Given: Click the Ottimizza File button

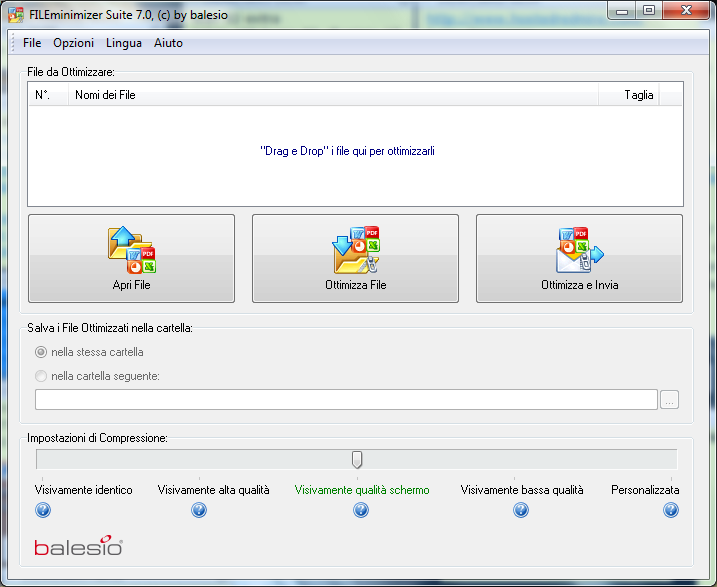Looking at the screenshot, I should coord(355,258).
